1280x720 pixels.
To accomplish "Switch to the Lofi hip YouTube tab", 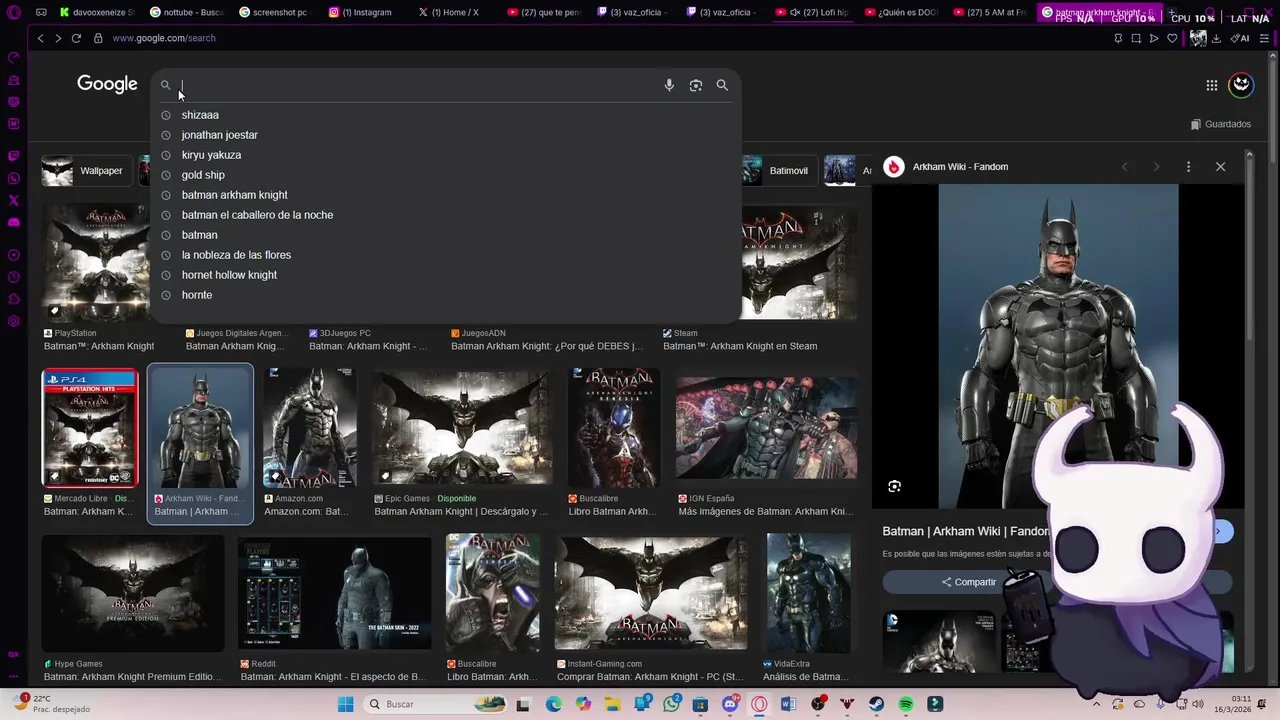I will tap(812, 12).
